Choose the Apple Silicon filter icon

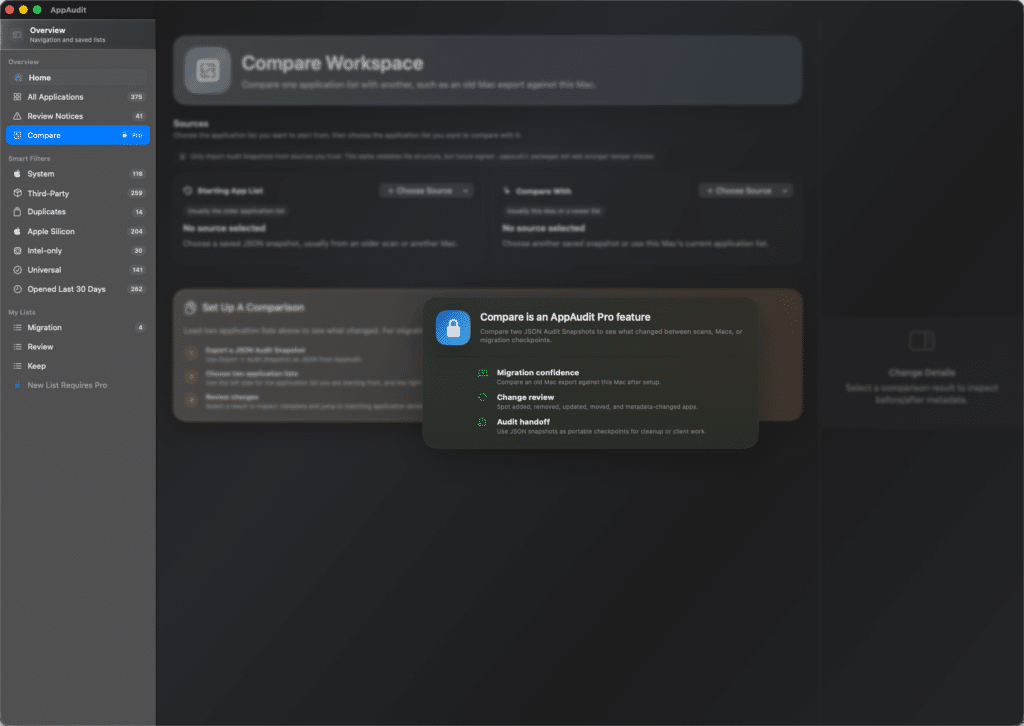[18, 231]
